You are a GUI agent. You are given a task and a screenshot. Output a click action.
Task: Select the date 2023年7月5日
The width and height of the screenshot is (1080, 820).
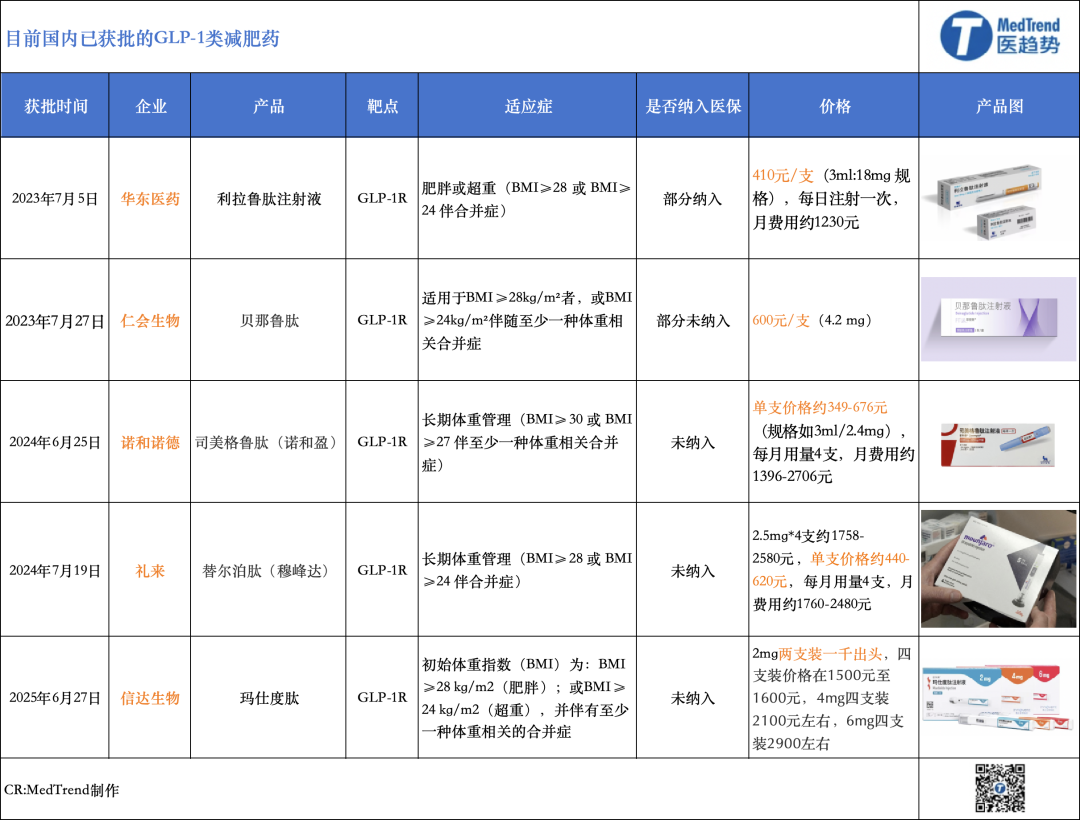pos(55,199)
